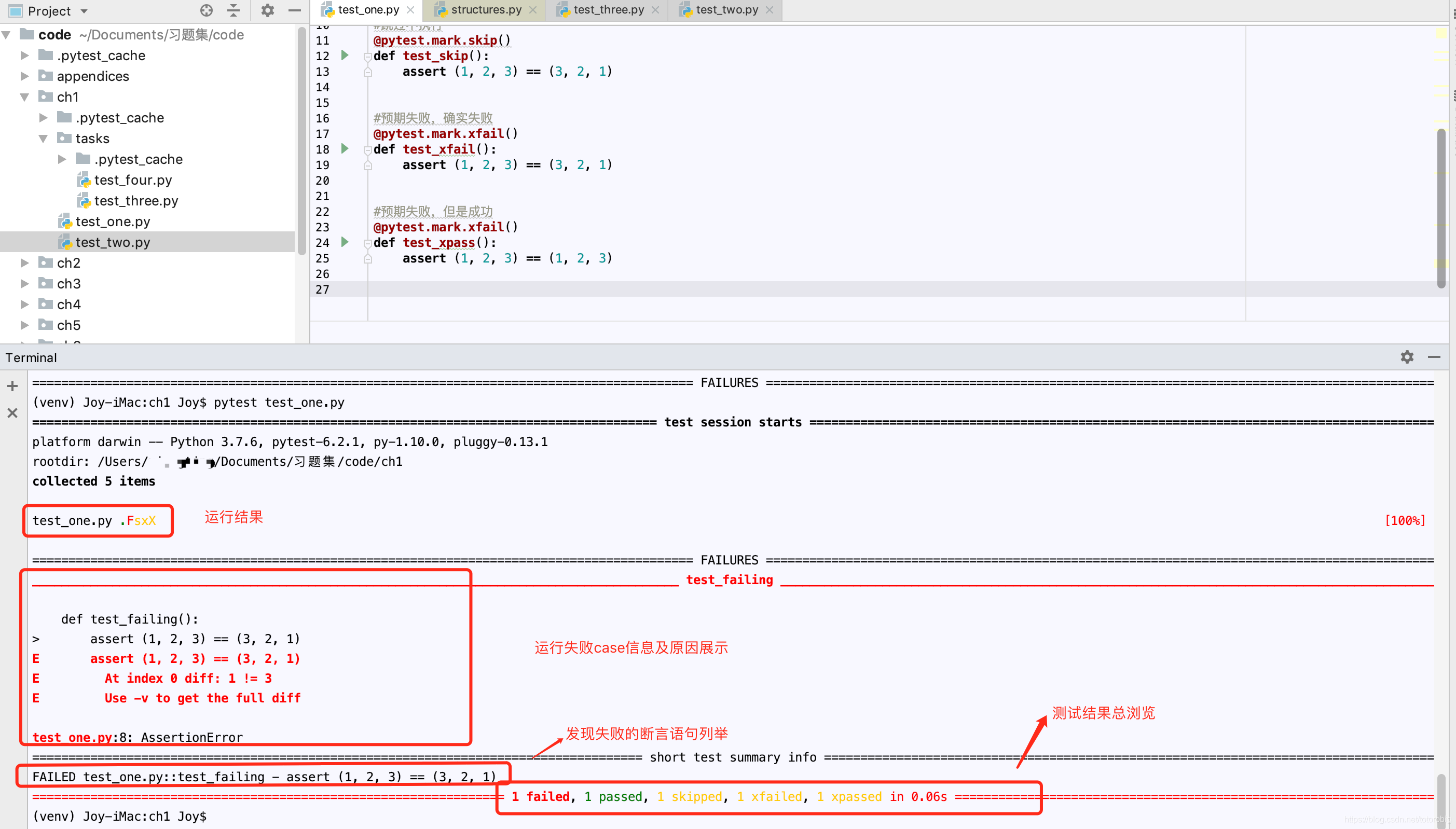Click the @pytest.mark.skip() decorator text
The image size is (1456, 829).
pos(442,40)
